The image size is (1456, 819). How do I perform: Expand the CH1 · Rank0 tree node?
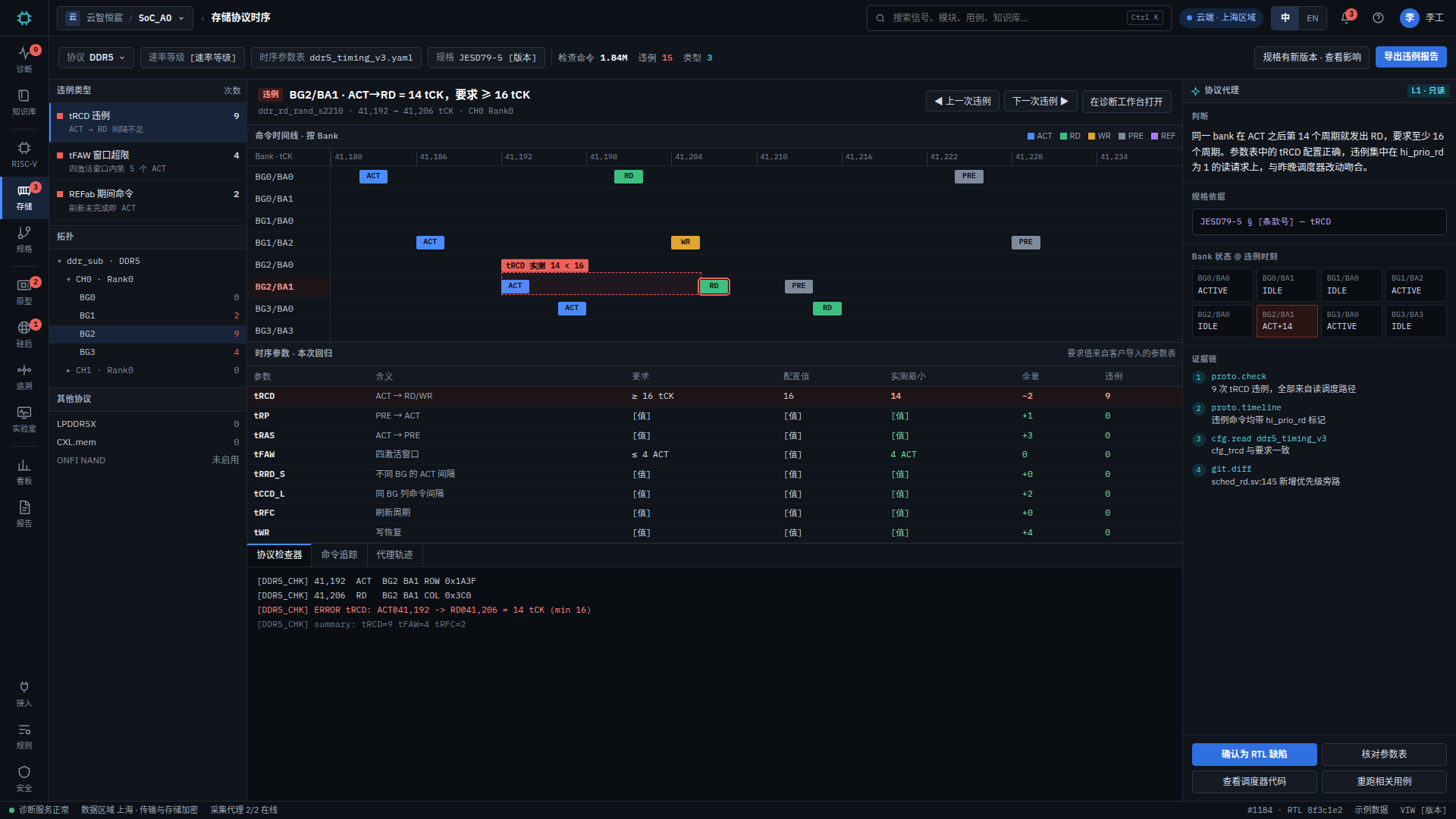[x=68, y=370]
